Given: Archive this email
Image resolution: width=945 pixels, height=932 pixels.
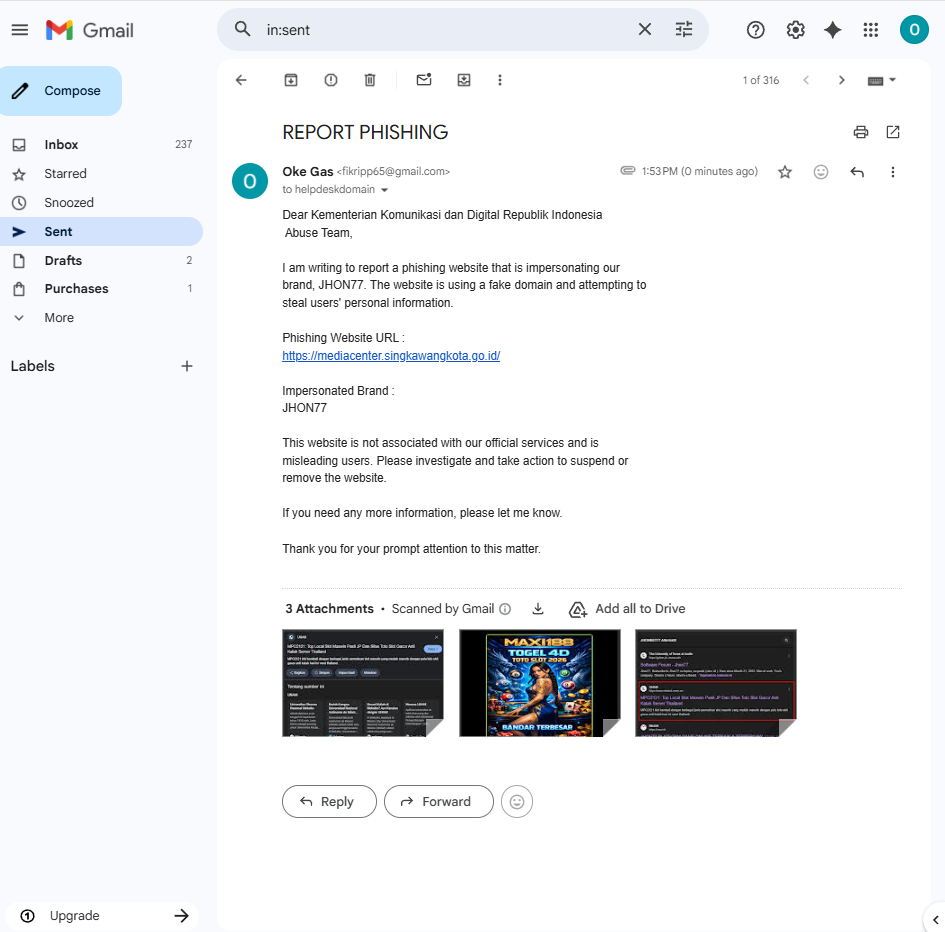Looking at the screenshot, I should [291, 80].
